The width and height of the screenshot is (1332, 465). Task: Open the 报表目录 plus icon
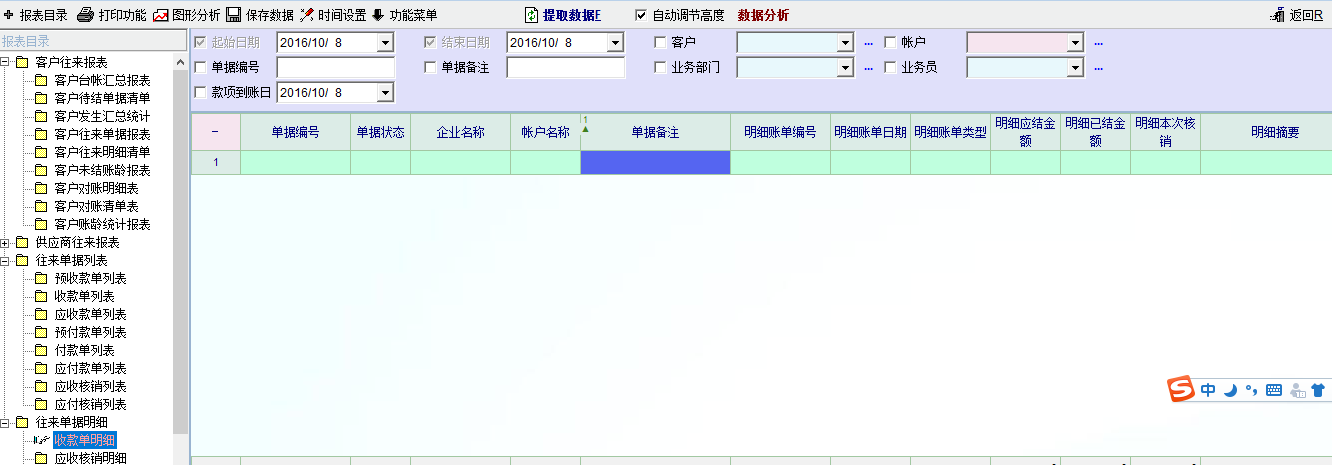(9, 15)
